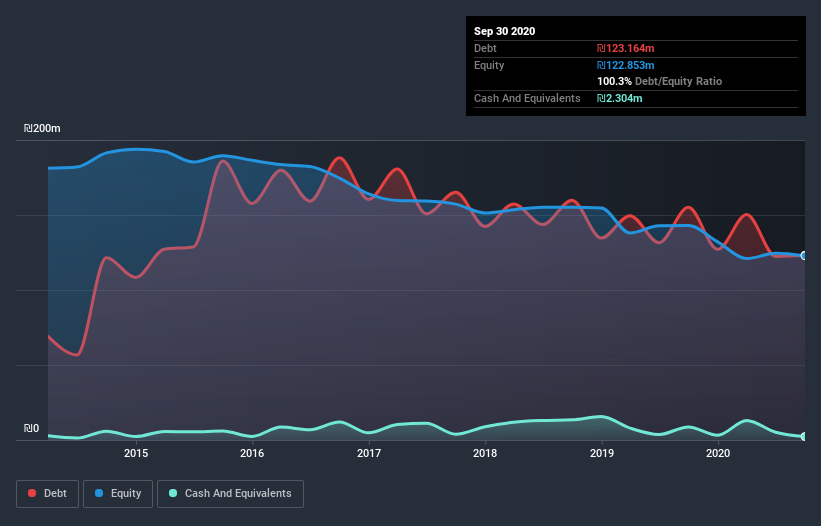Click the cash value ₪2.304m
This screenshot has height=526, width=821.
pyautogui.click(x=619, y=98)
